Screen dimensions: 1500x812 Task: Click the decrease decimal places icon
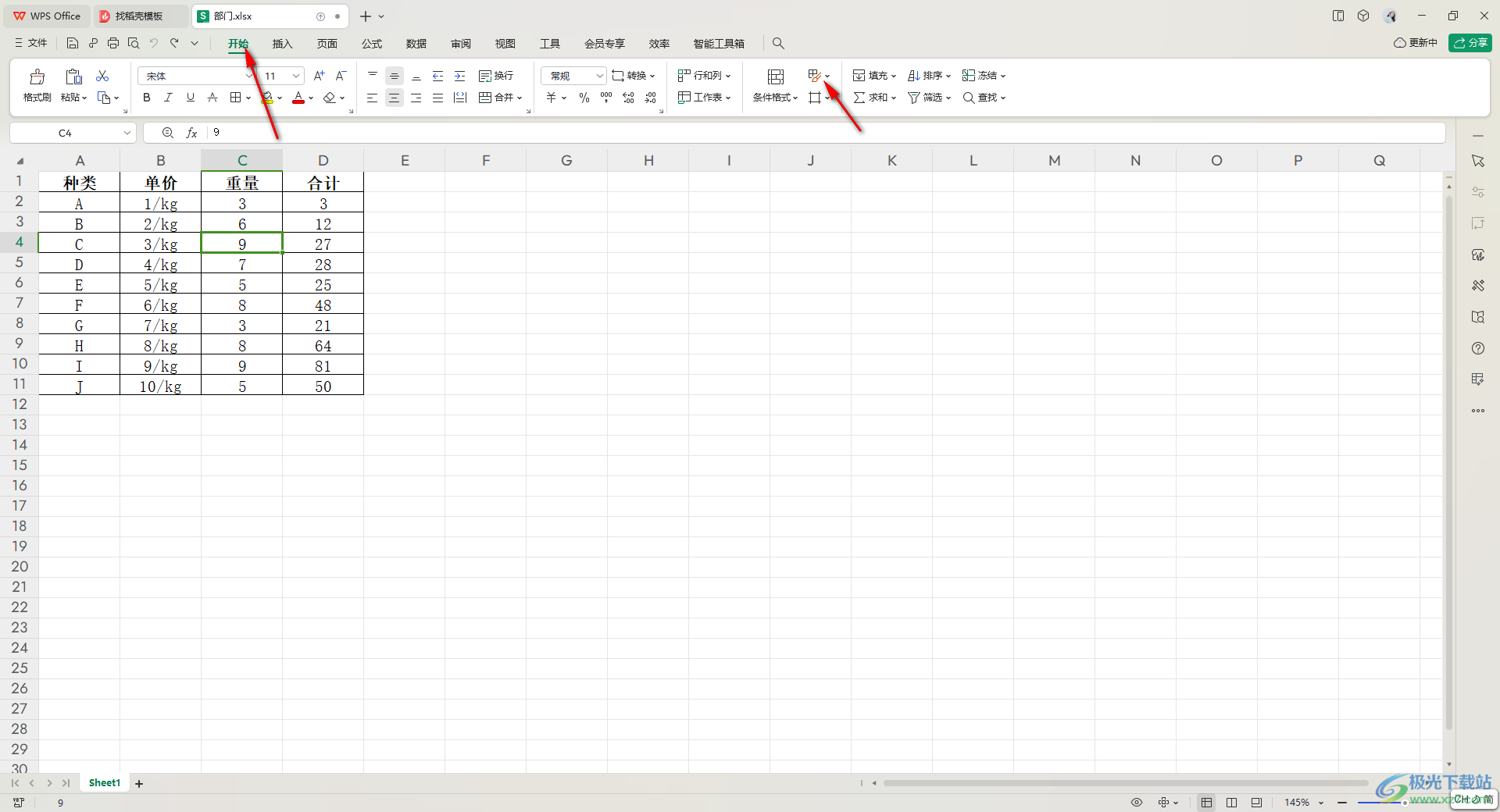651,98
